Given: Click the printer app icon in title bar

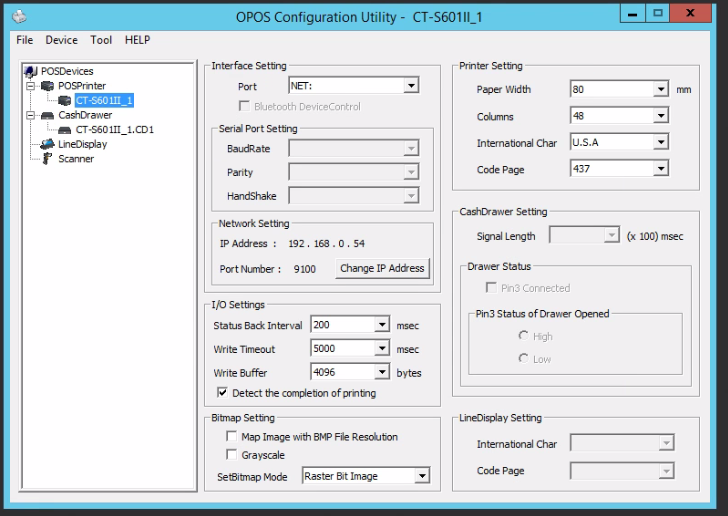Looking at the screenshot, I should (x=20, y=17).
